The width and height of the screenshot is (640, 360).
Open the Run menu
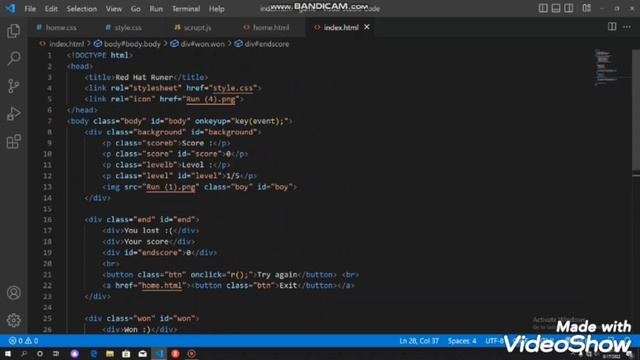[156, 9]
